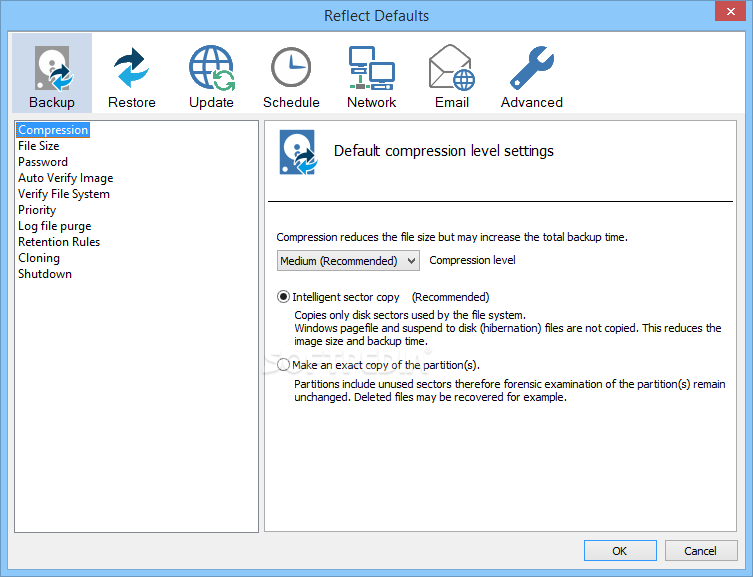
Task: Select Auto Verify Image option
Action: 66,178
